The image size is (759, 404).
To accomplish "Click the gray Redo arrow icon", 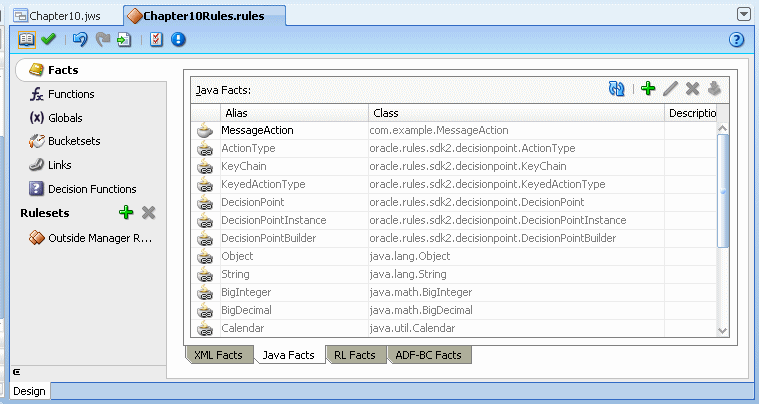I will (x=103, y=39).
